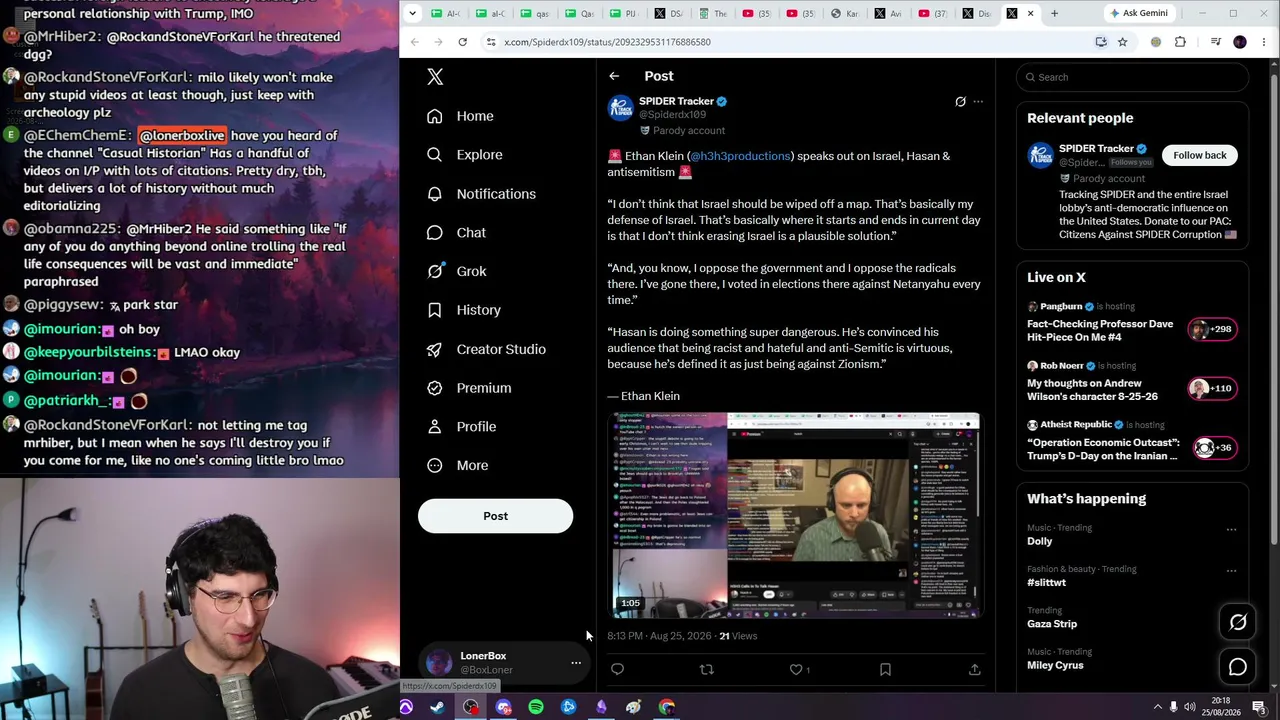Viewport: 1280px width, 720px height.
Task: Open Chat in X sidebar
Action: click(x=456, y=233)
